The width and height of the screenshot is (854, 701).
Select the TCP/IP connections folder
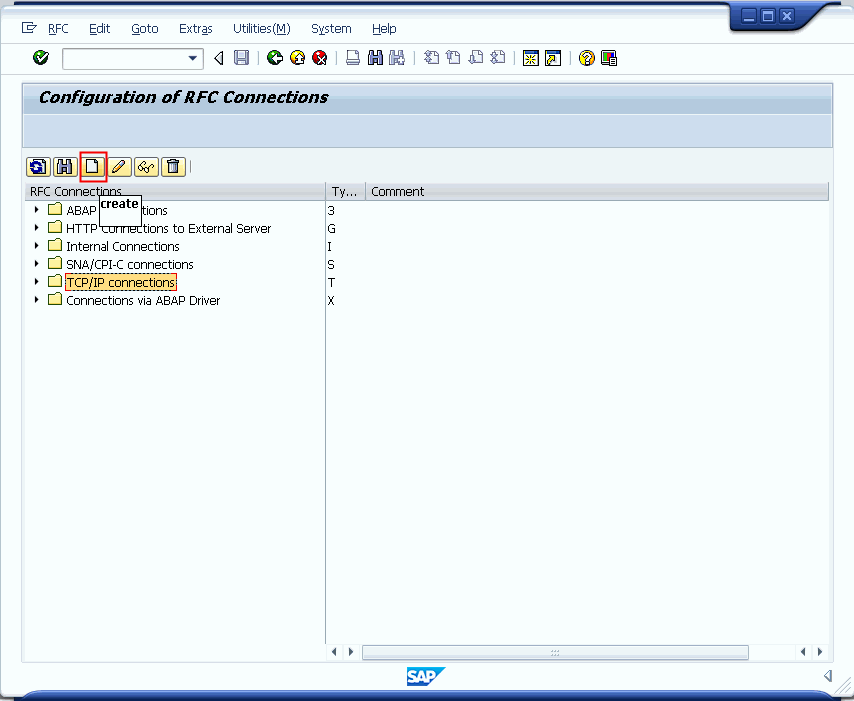[x=120, y=282]
